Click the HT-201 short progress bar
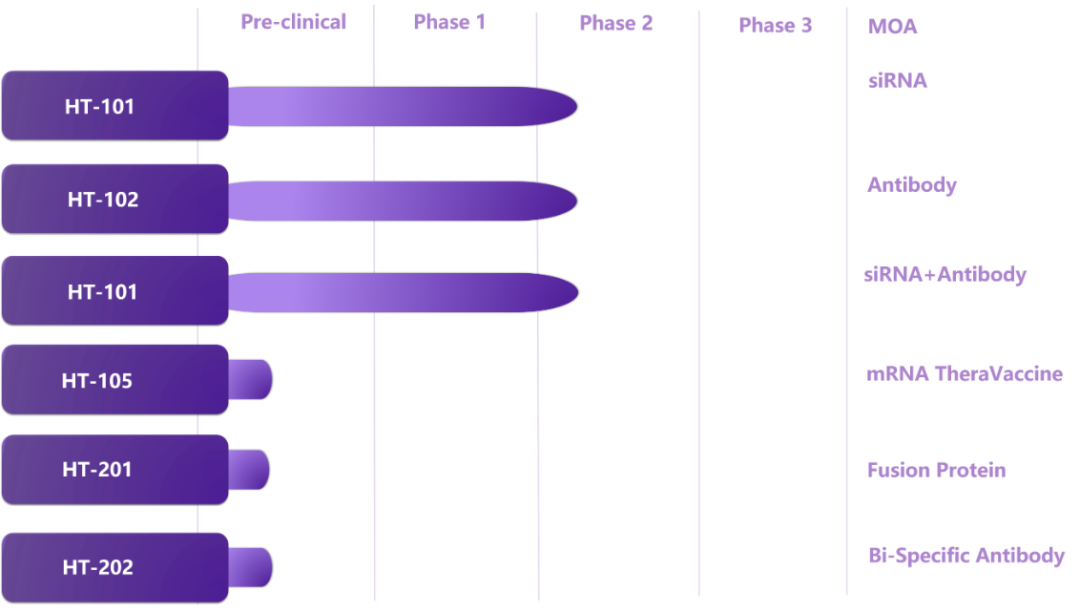The image size is (1080, 613). pyautogui.click(x=249, y=470)
